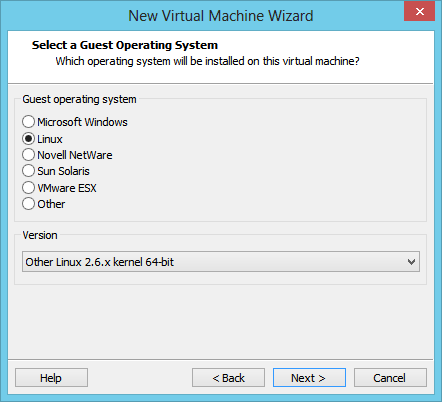Pick Sun Solaris as guest OS
The image size is (442, 402).
click(28, 171)
